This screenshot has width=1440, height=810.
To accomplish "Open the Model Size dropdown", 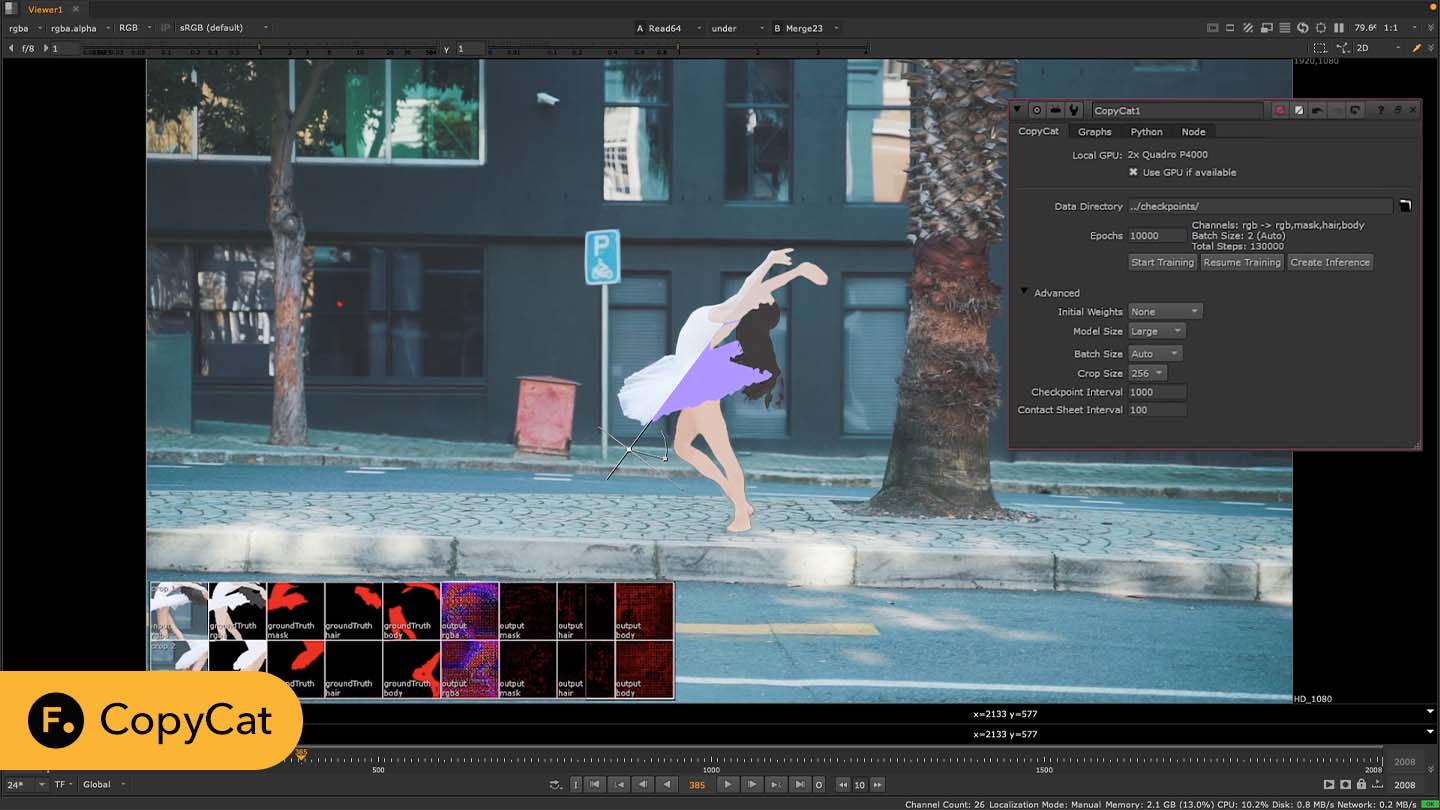I will pos(1156,331).
